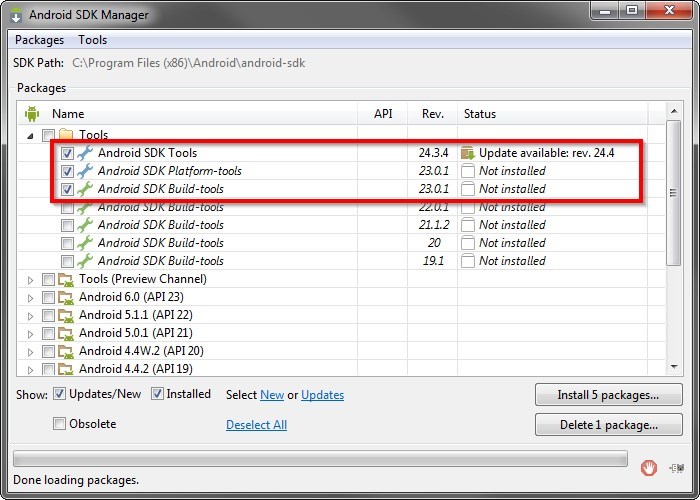Open the Packages menu
This screenshot has height=500, width=700.
(39, 40)
